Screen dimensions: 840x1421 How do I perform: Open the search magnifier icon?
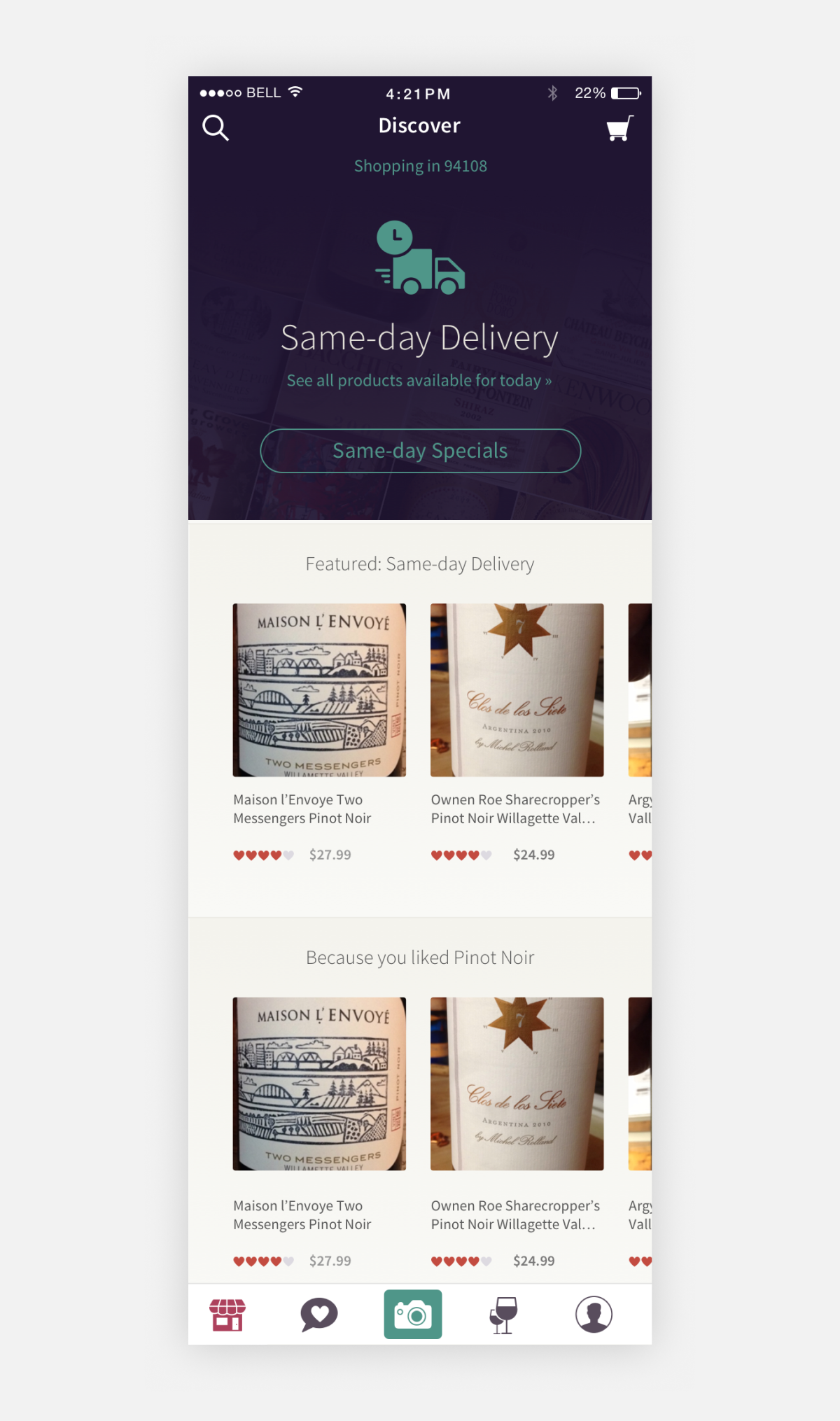215,128
